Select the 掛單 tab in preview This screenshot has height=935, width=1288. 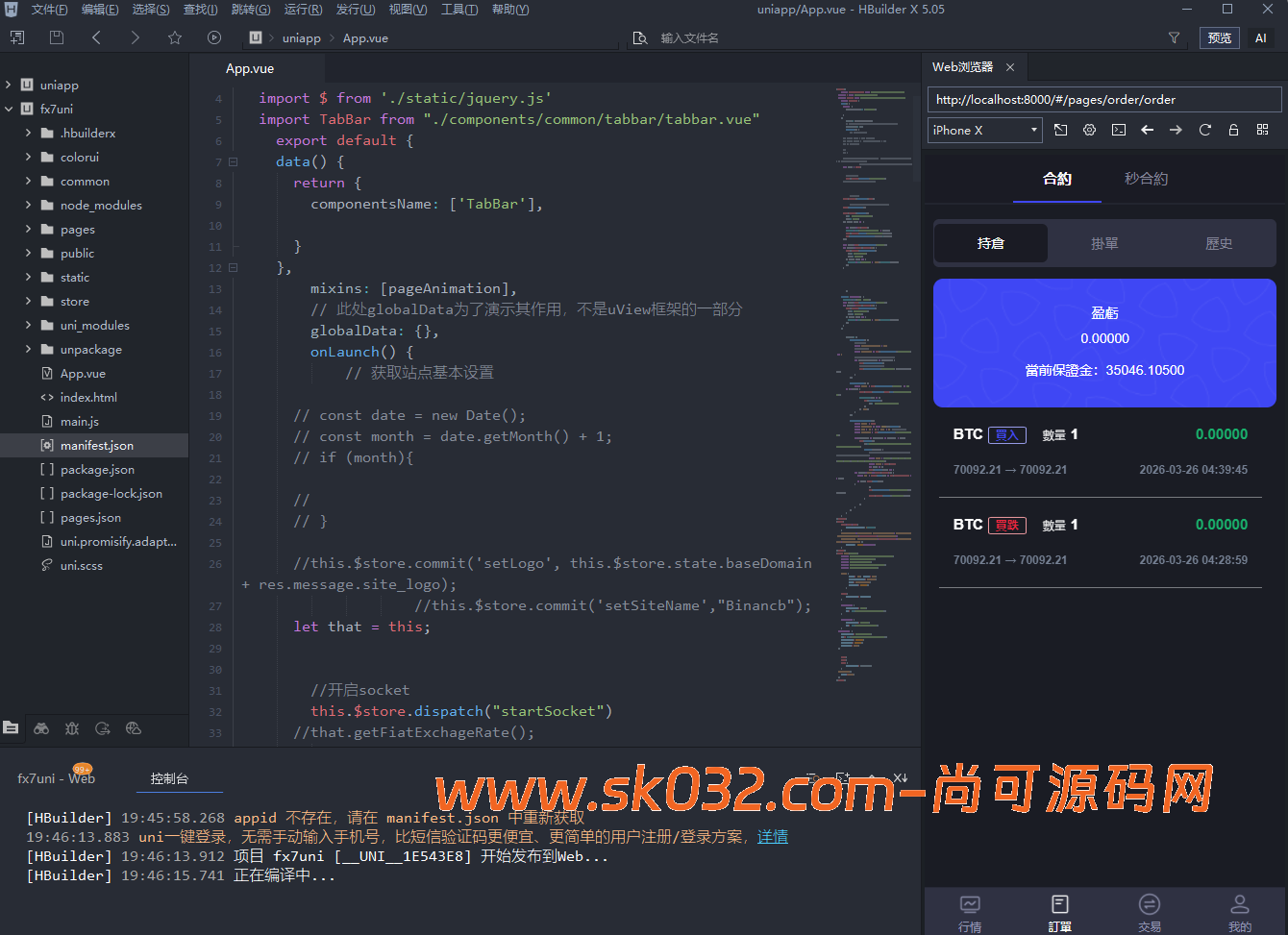click(x=1104, y=243)
